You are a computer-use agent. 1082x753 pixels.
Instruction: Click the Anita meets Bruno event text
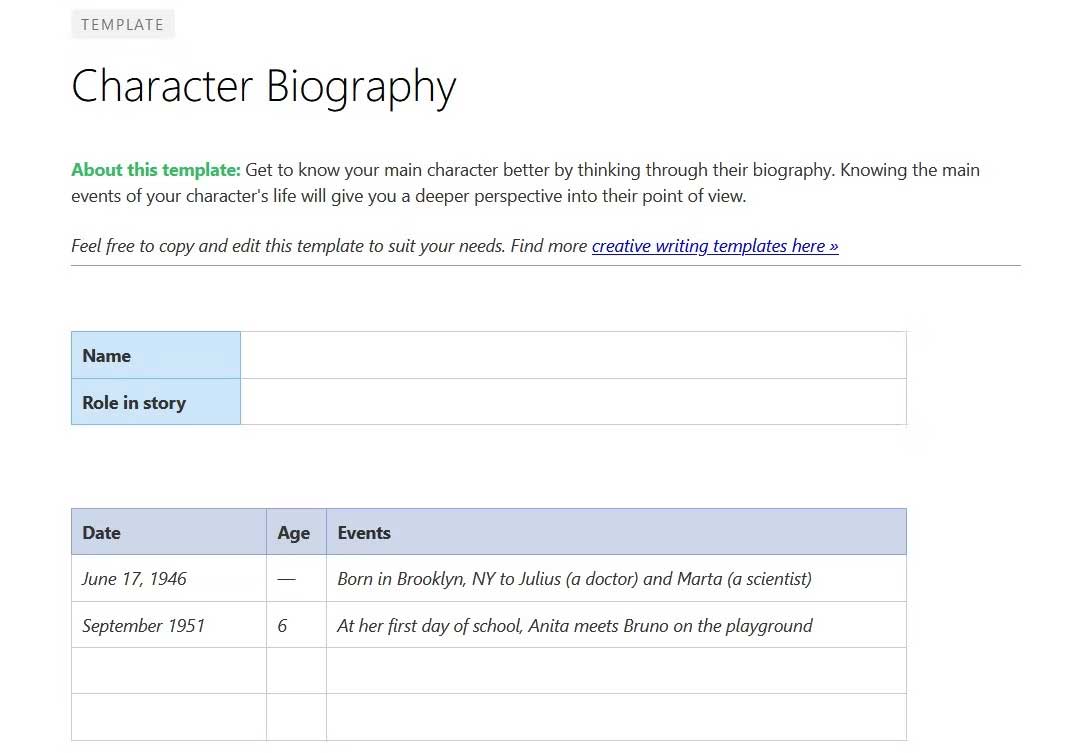(573, 625)
